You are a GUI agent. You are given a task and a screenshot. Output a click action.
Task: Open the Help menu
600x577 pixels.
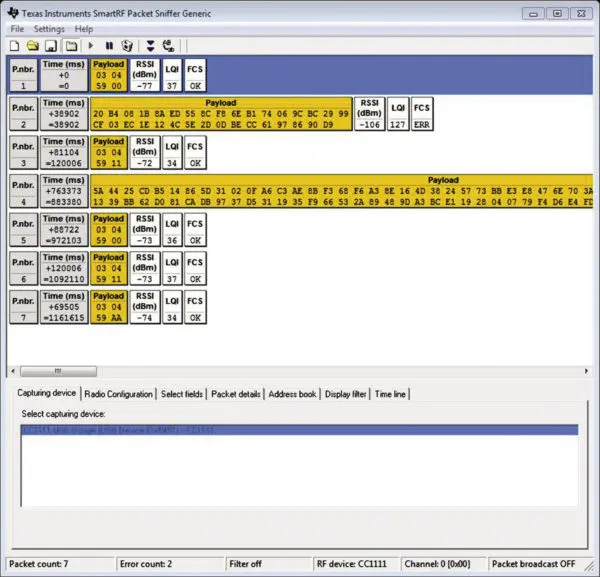[x=83, y=29]
